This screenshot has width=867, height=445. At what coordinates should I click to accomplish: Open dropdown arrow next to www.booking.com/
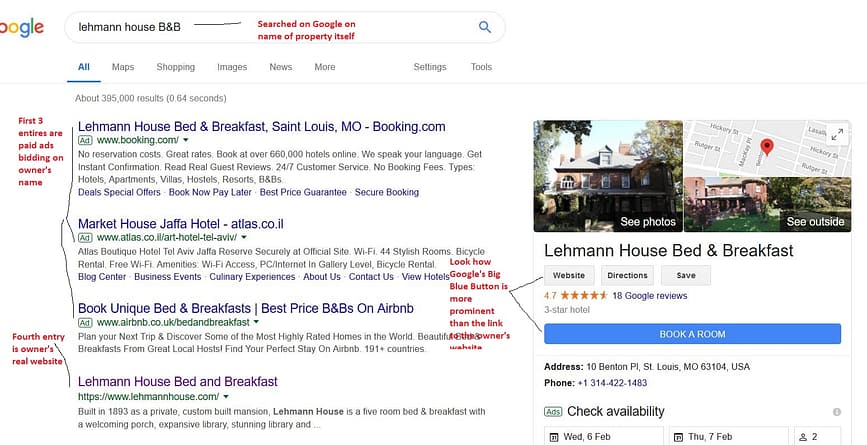click(x=186, y=140)
